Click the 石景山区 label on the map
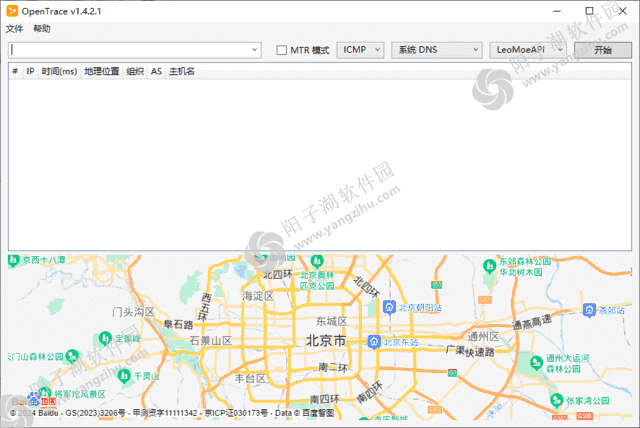Image resolution: width=640 pixels, height=428 pixels. pos(211,340)
